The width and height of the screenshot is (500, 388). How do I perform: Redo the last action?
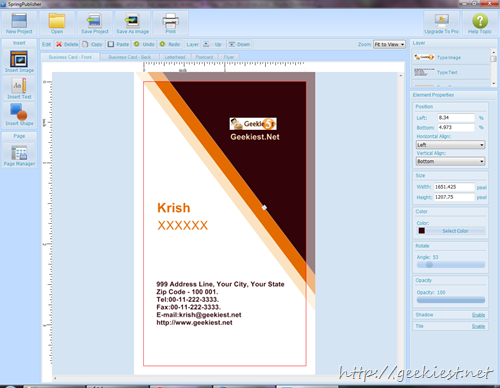(170, 44)
